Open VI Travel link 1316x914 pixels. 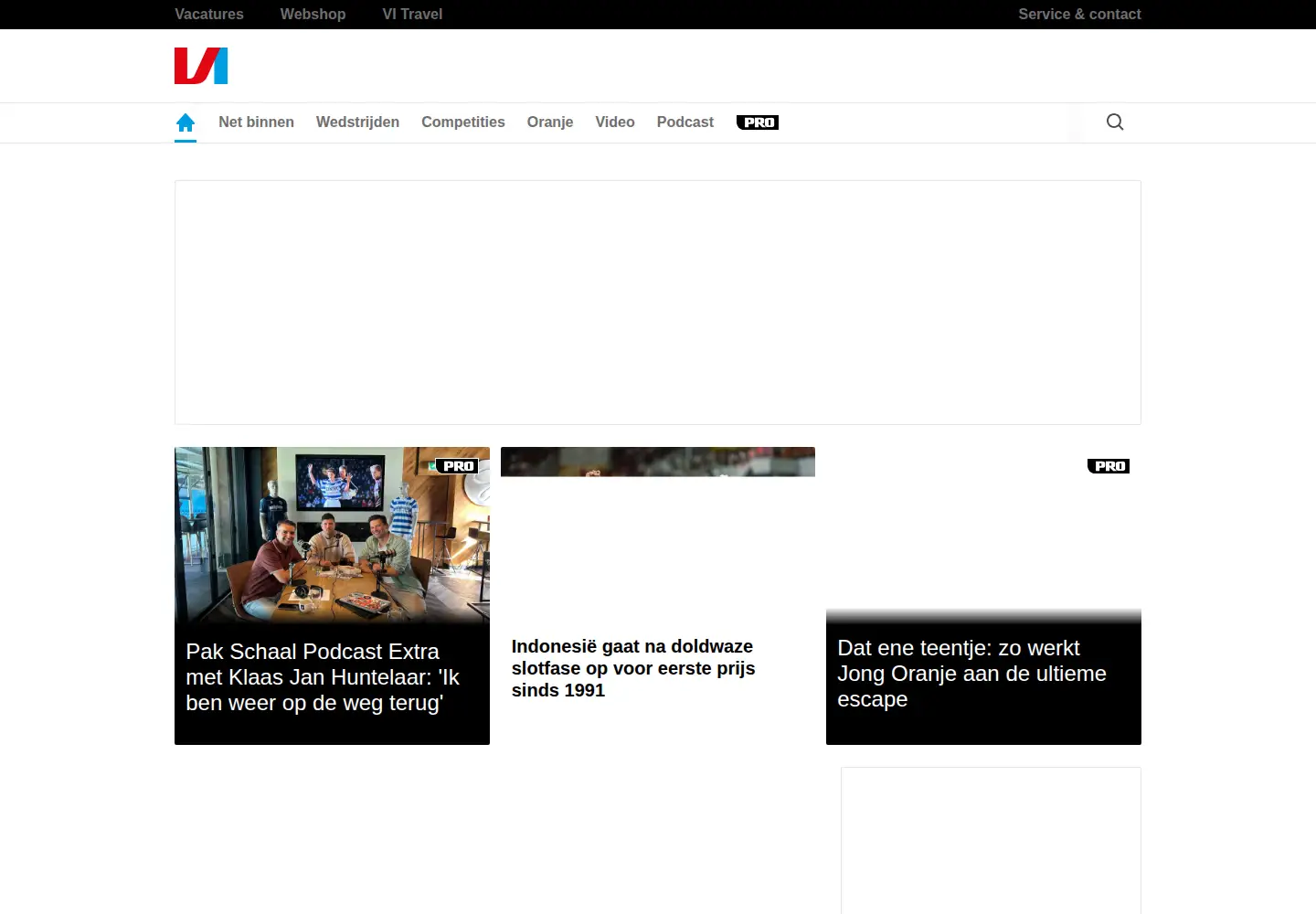pyautogui.click(x=412, y=15)
